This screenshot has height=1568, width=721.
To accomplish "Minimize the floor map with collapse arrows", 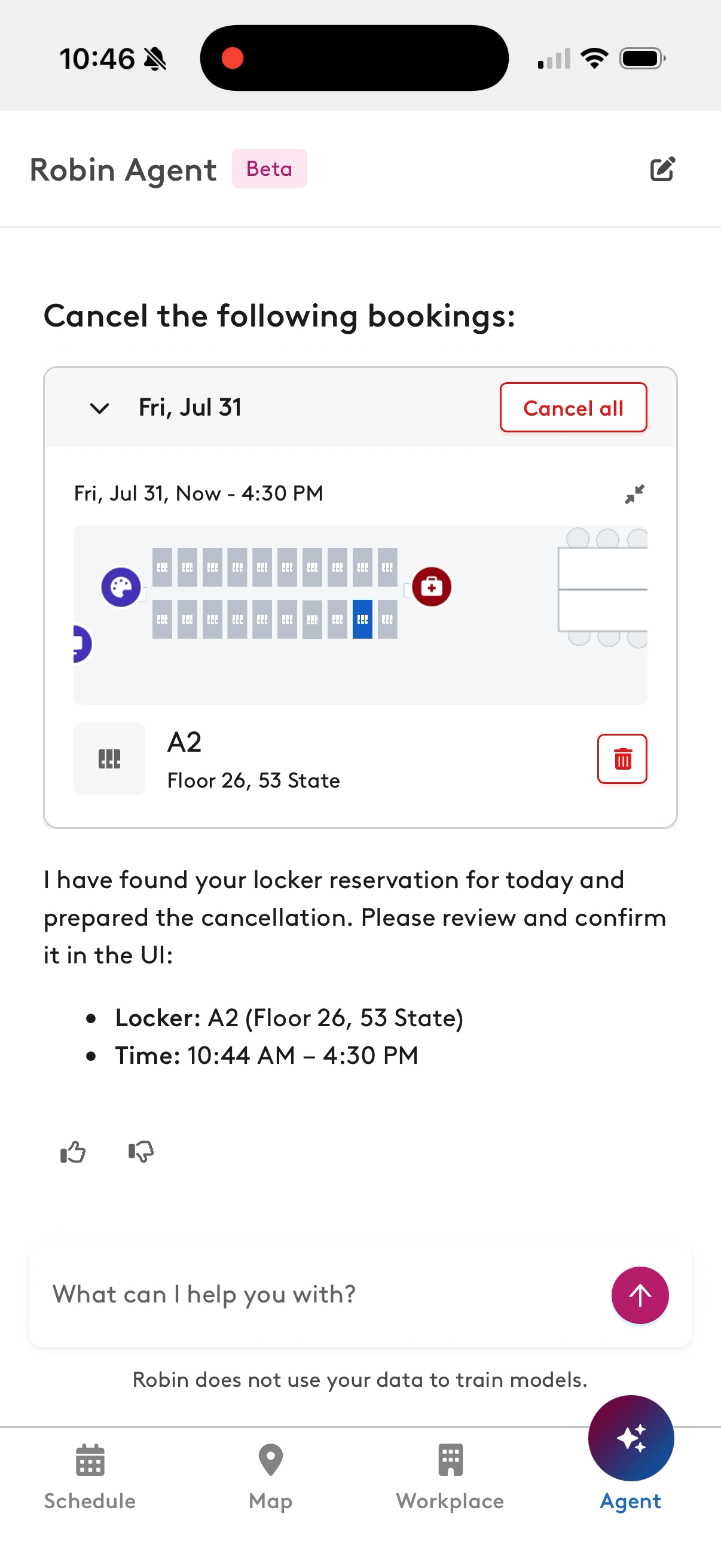I will [634, 493].
